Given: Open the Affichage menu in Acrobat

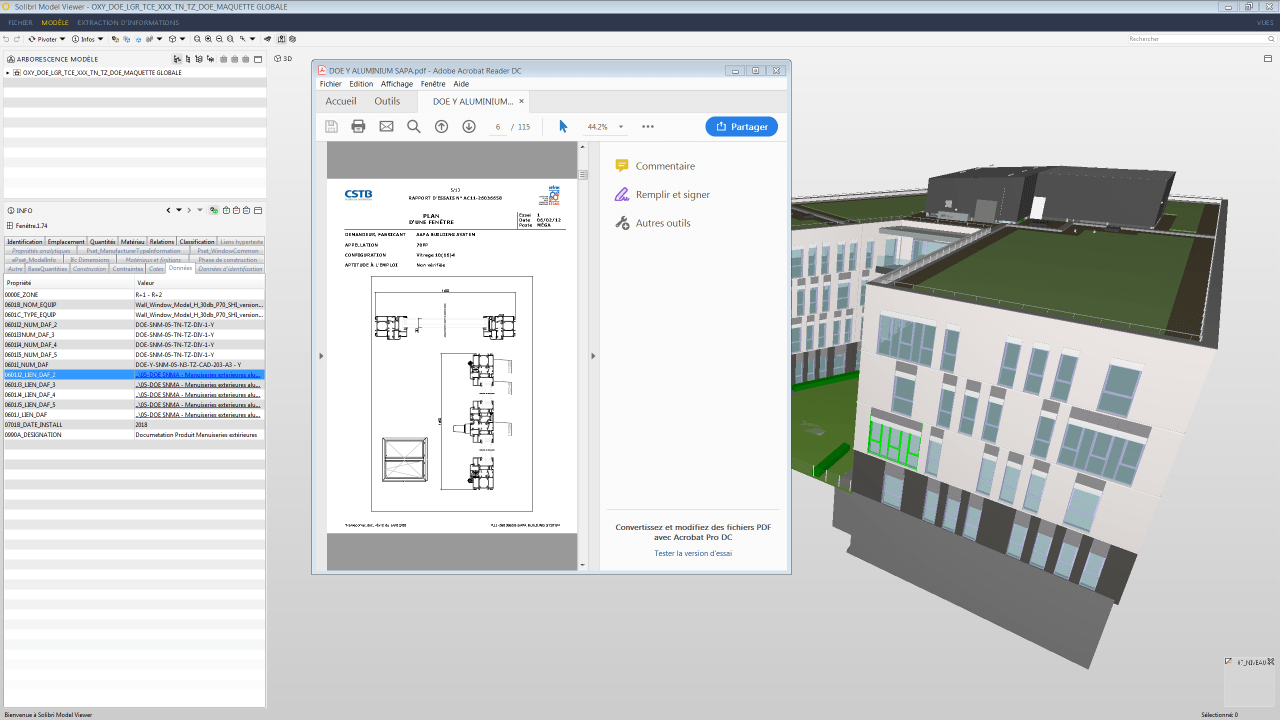Looking at the screenshot, I should [397, 84].
